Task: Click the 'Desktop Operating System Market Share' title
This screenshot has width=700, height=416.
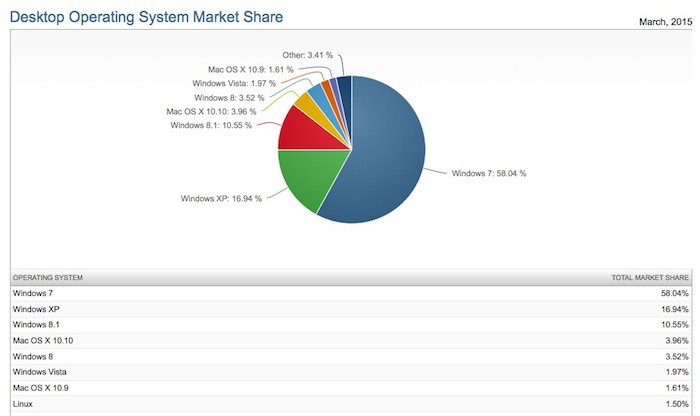Action: click(x=146, y=16)
